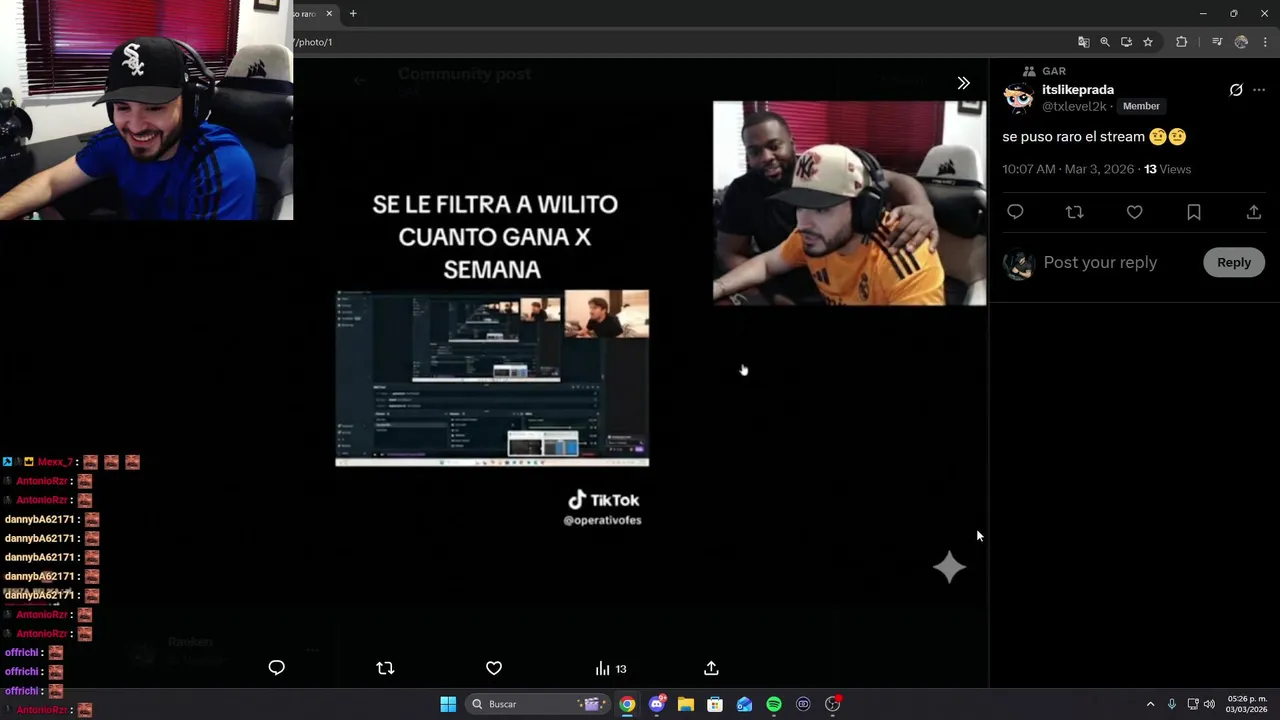Click the sparkle Grok image button

(x=949, y=567)
